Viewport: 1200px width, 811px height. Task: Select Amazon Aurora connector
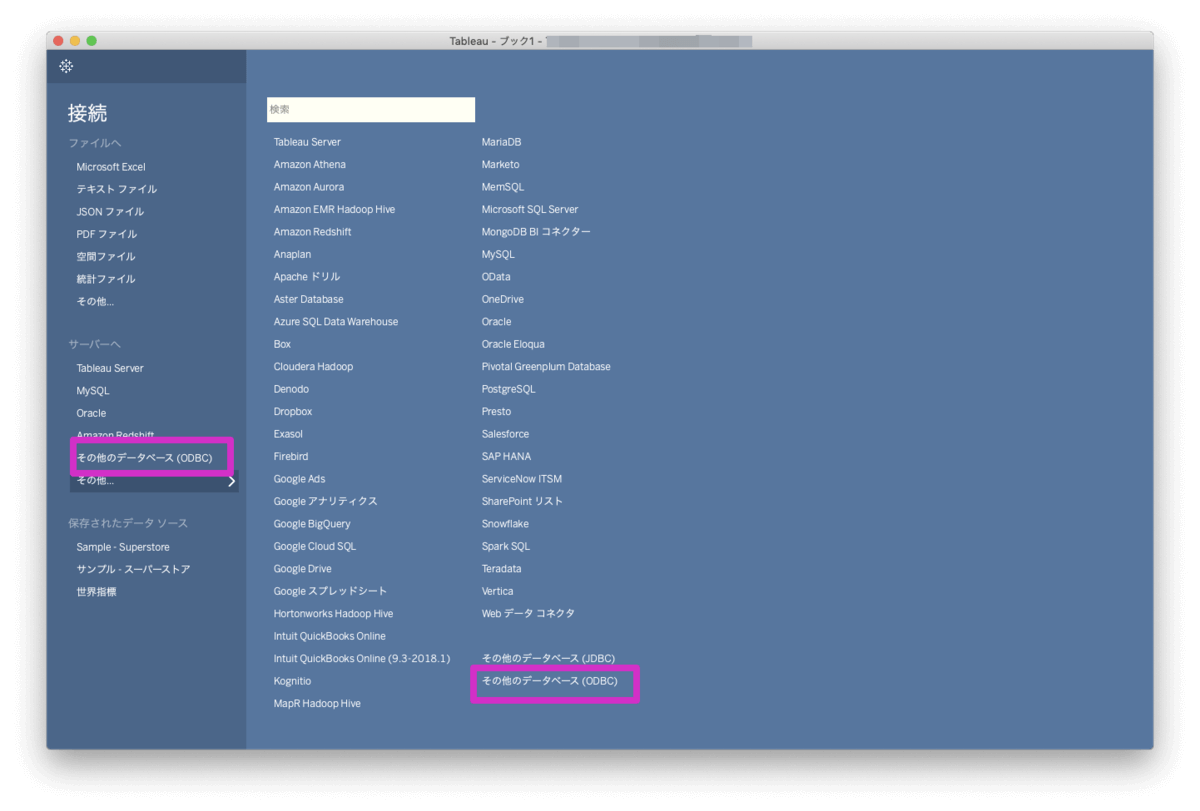click(309, 187)
